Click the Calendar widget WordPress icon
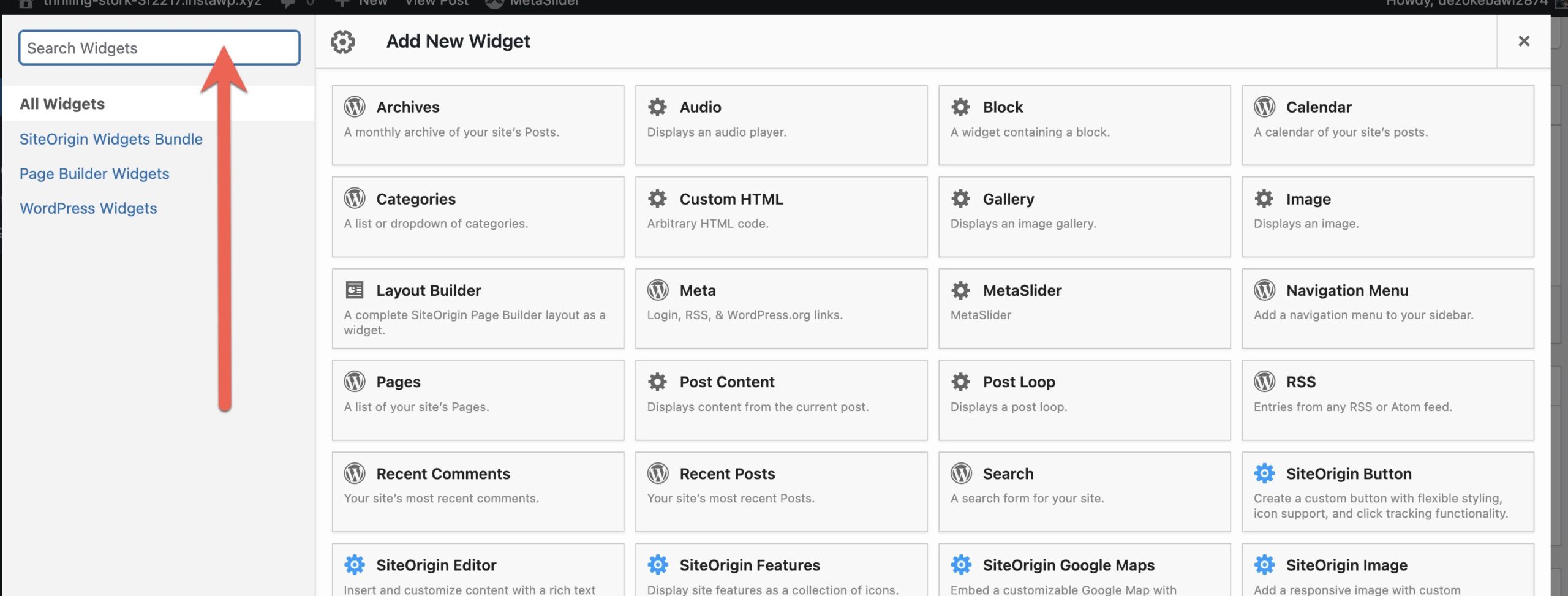This screenshot has height=596, width=1568. point(1264,107)
